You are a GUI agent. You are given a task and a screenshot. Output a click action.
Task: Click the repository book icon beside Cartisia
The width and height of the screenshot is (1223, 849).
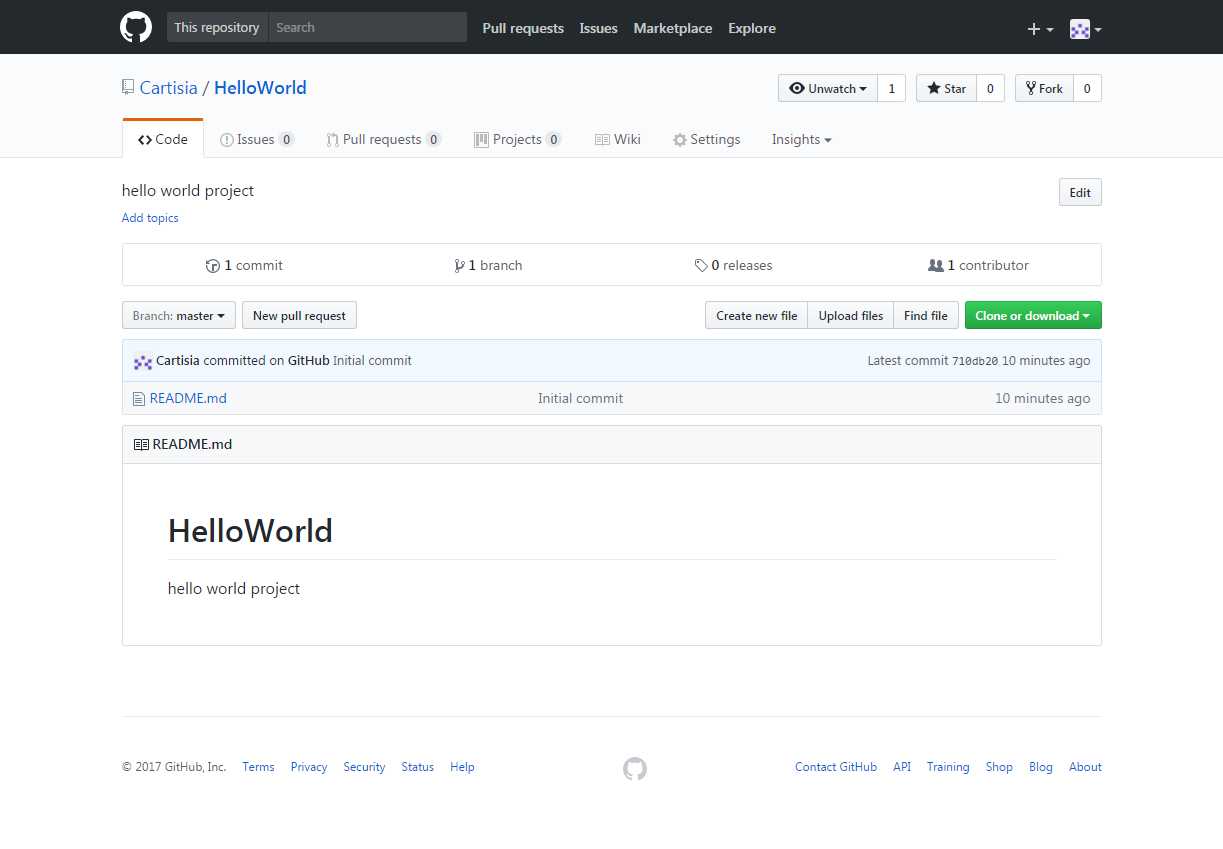pos(128,87)
